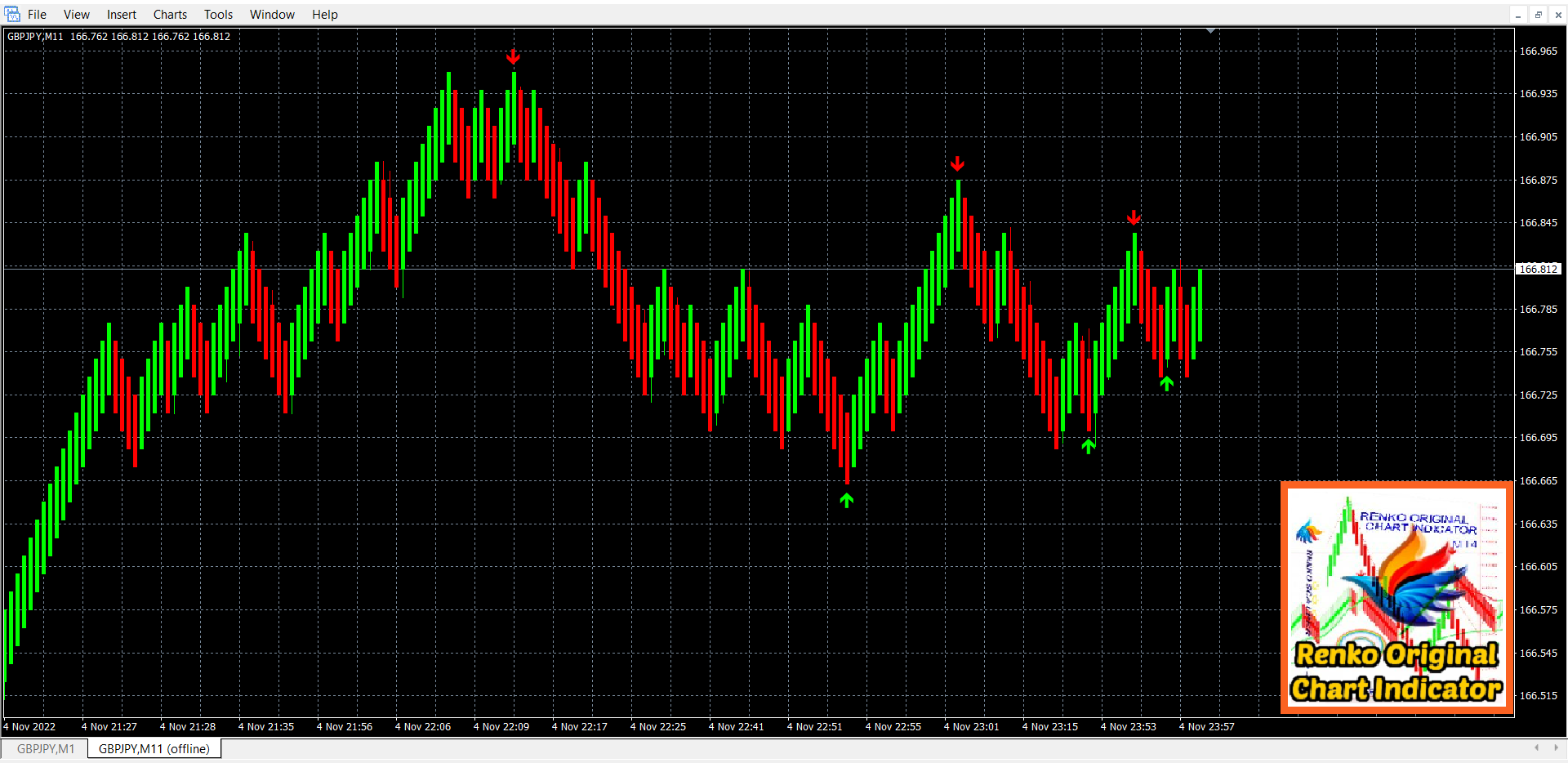Restore down the chart window
Screen dimensions: 1568x763
1538,15
